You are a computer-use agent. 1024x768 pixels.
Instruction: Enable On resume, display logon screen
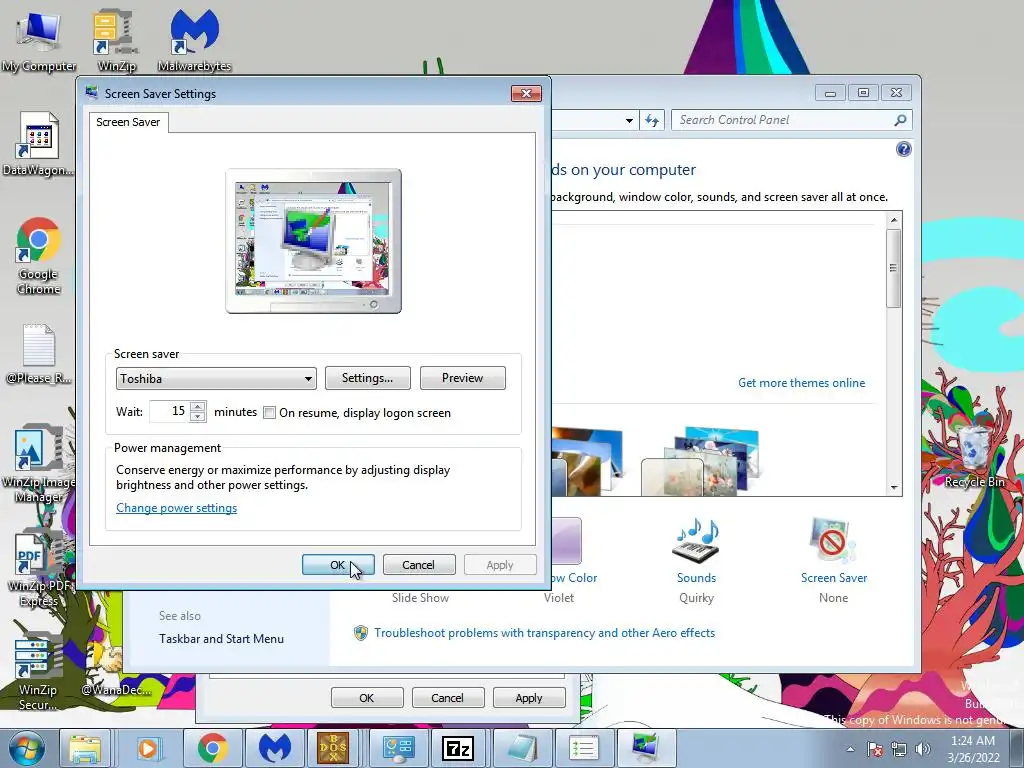point(269,413)
